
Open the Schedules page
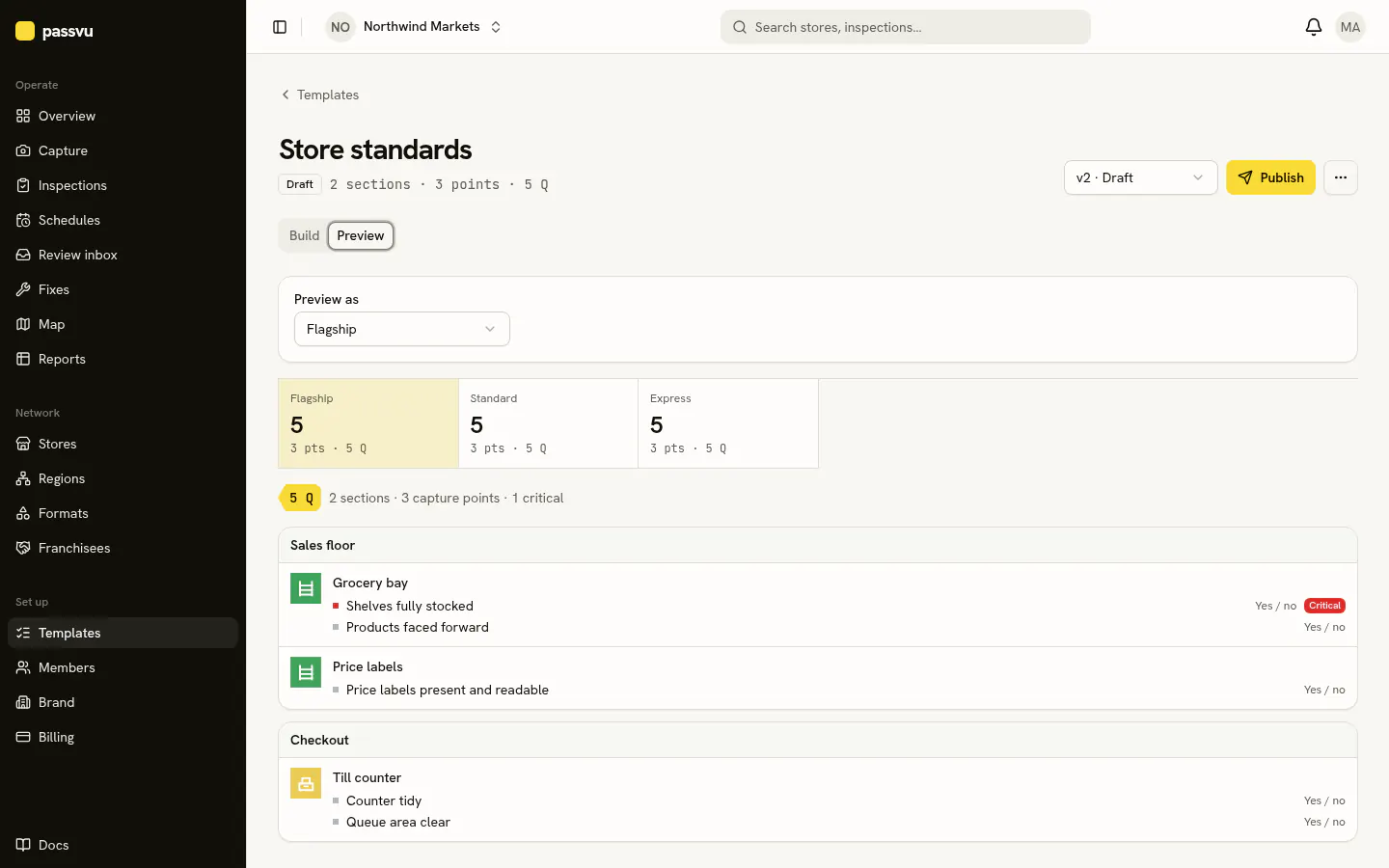(123, 220)
